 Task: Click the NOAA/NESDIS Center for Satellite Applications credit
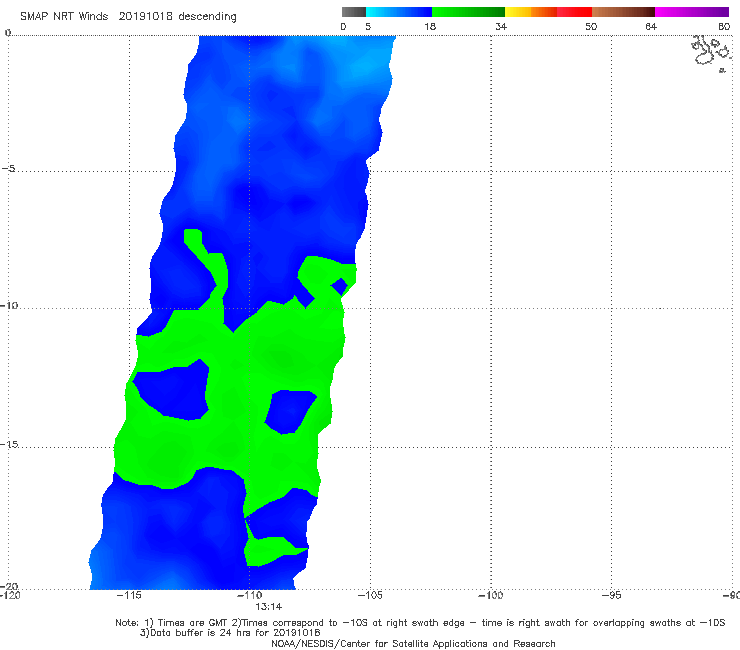pyautogui.click(x=413, y=644)
